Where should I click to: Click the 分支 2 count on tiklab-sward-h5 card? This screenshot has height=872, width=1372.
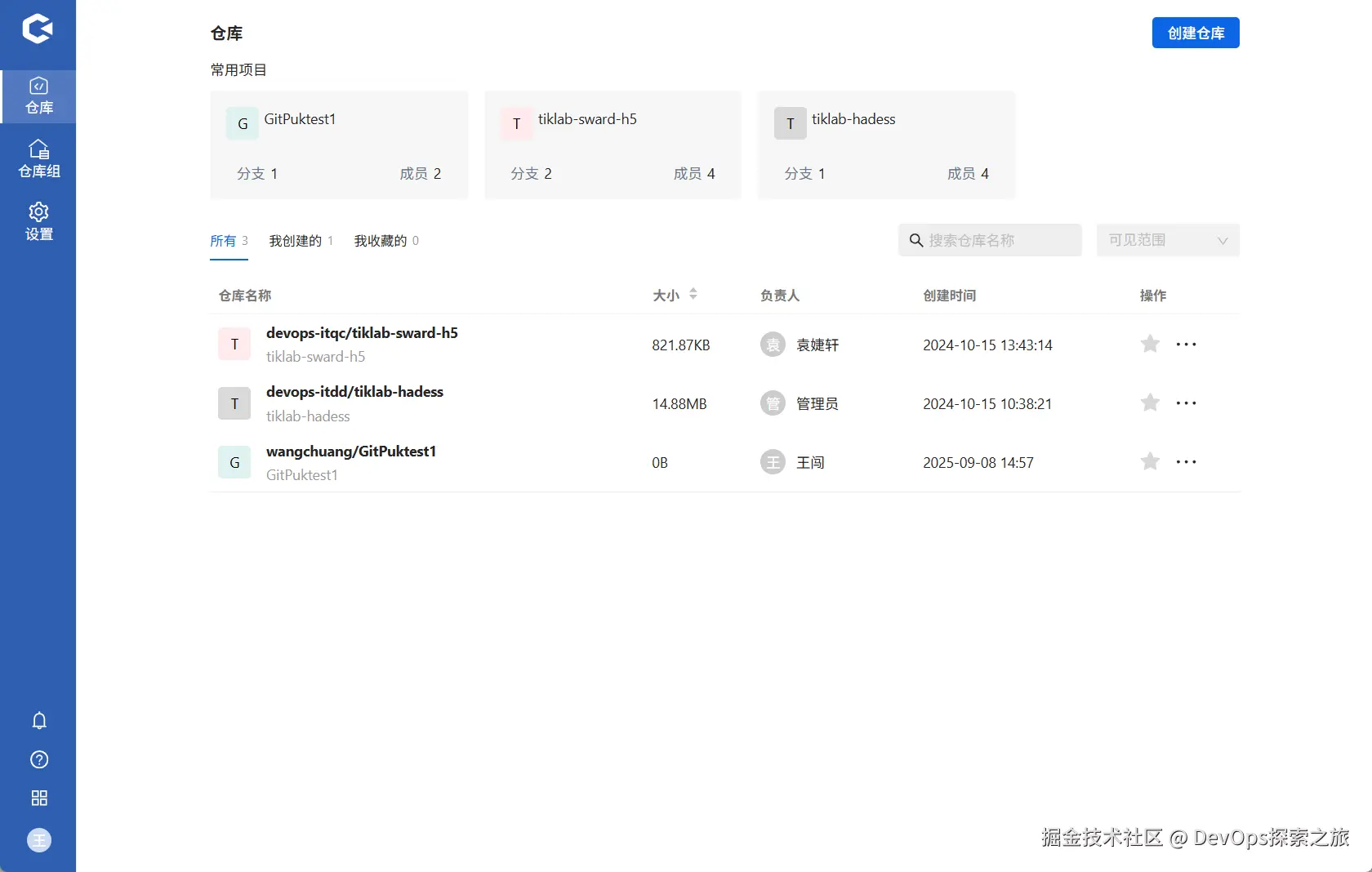(x=532, y=173)
